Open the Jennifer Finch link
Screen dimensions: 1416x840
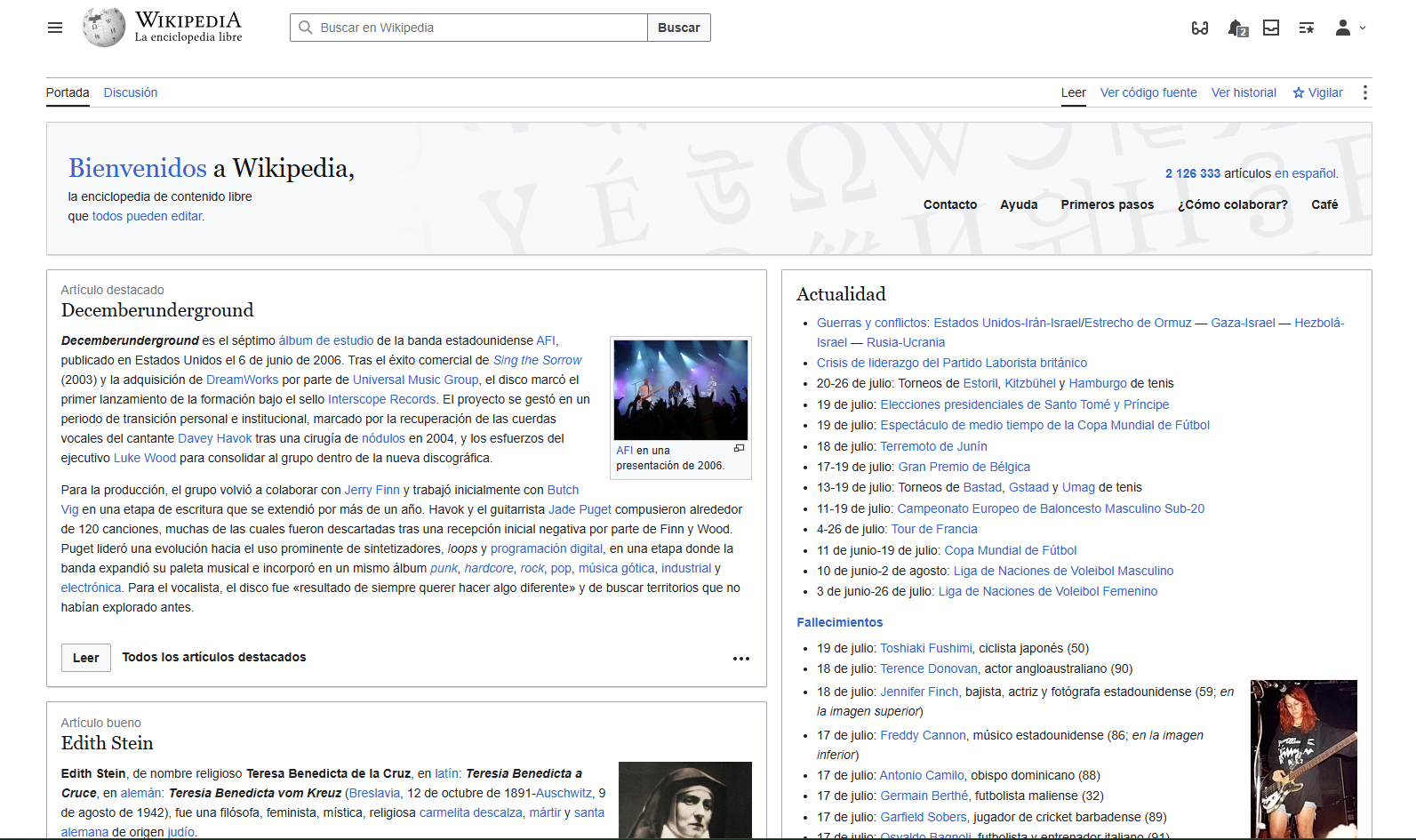tap(919, 692)
